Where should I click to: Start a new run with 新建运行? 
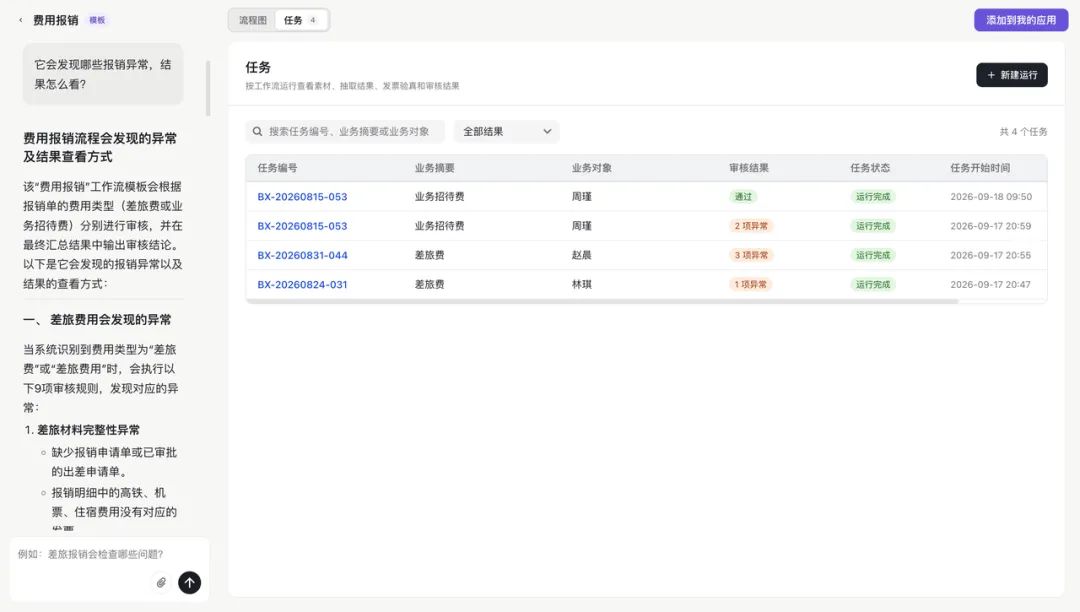(x=1012, y=75)
